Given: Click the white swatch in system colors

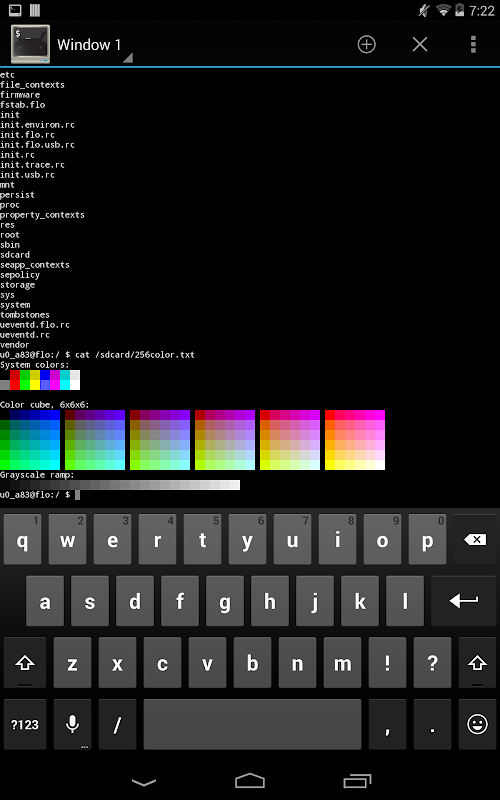Looking at the screenshot, I should tap(75, 385).
